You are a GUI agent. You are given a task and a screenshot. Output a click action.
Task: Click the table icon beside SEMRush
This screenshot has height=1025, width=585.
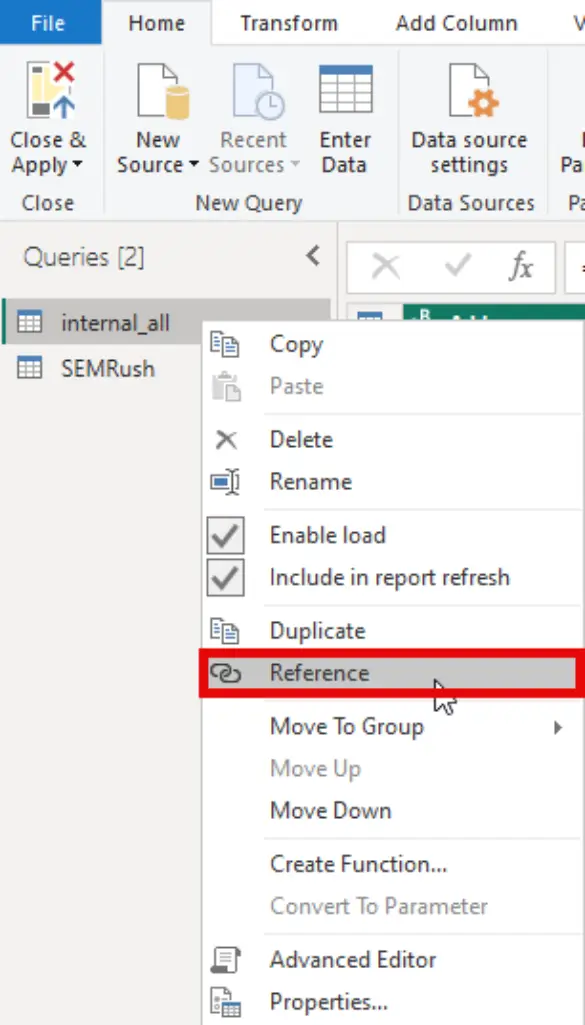(x=29, y=367)
